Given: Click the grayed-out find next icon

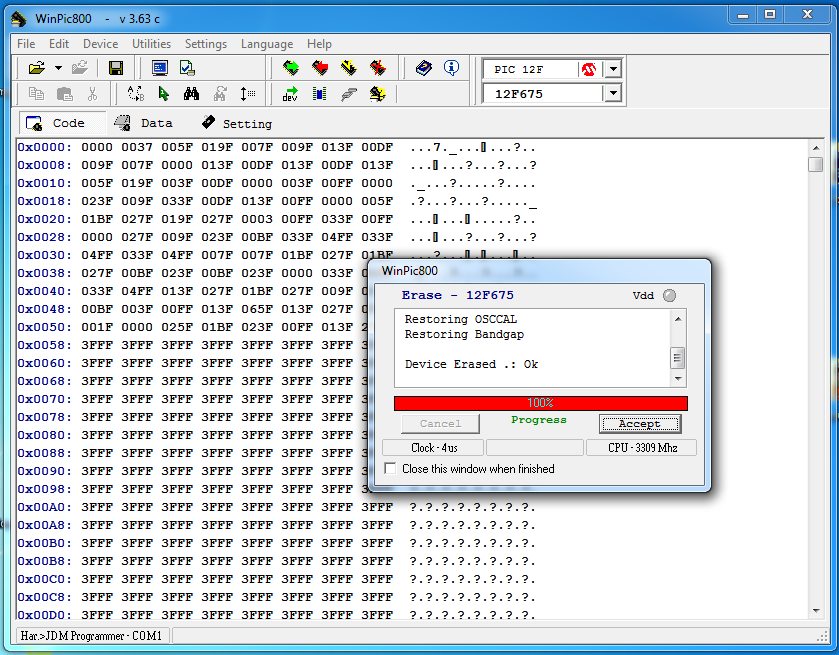Looking at the screenshot, I should (x=219, y=94).
